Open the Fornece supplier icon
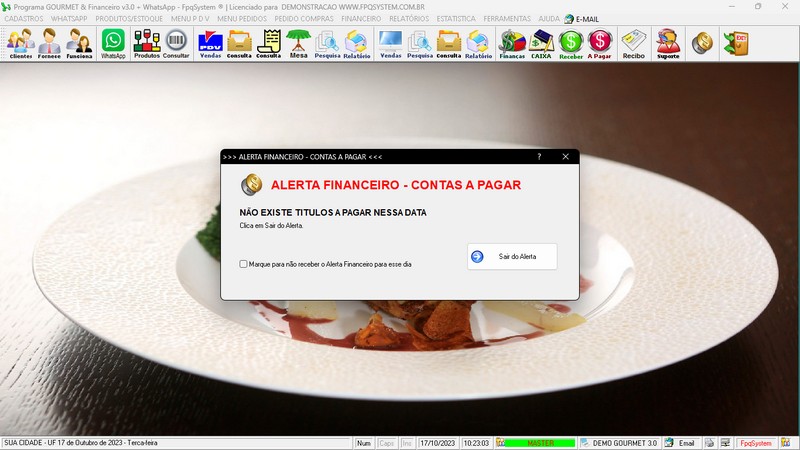Screen dimensions: 800x450 [x=49, y=44]
